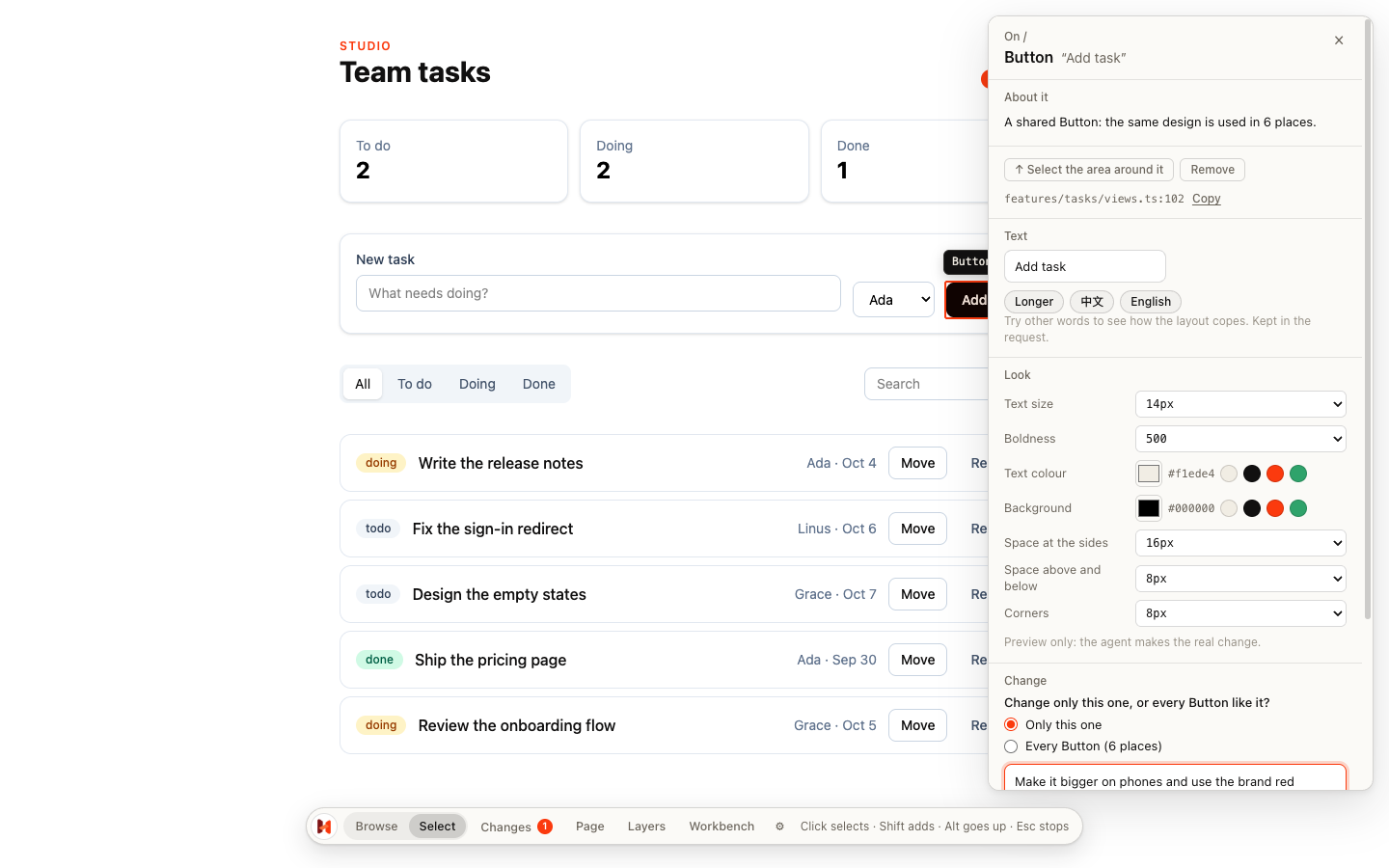Open settings via the toolbar gear icon
This screenshot has height=868, width=1389.
779,827
